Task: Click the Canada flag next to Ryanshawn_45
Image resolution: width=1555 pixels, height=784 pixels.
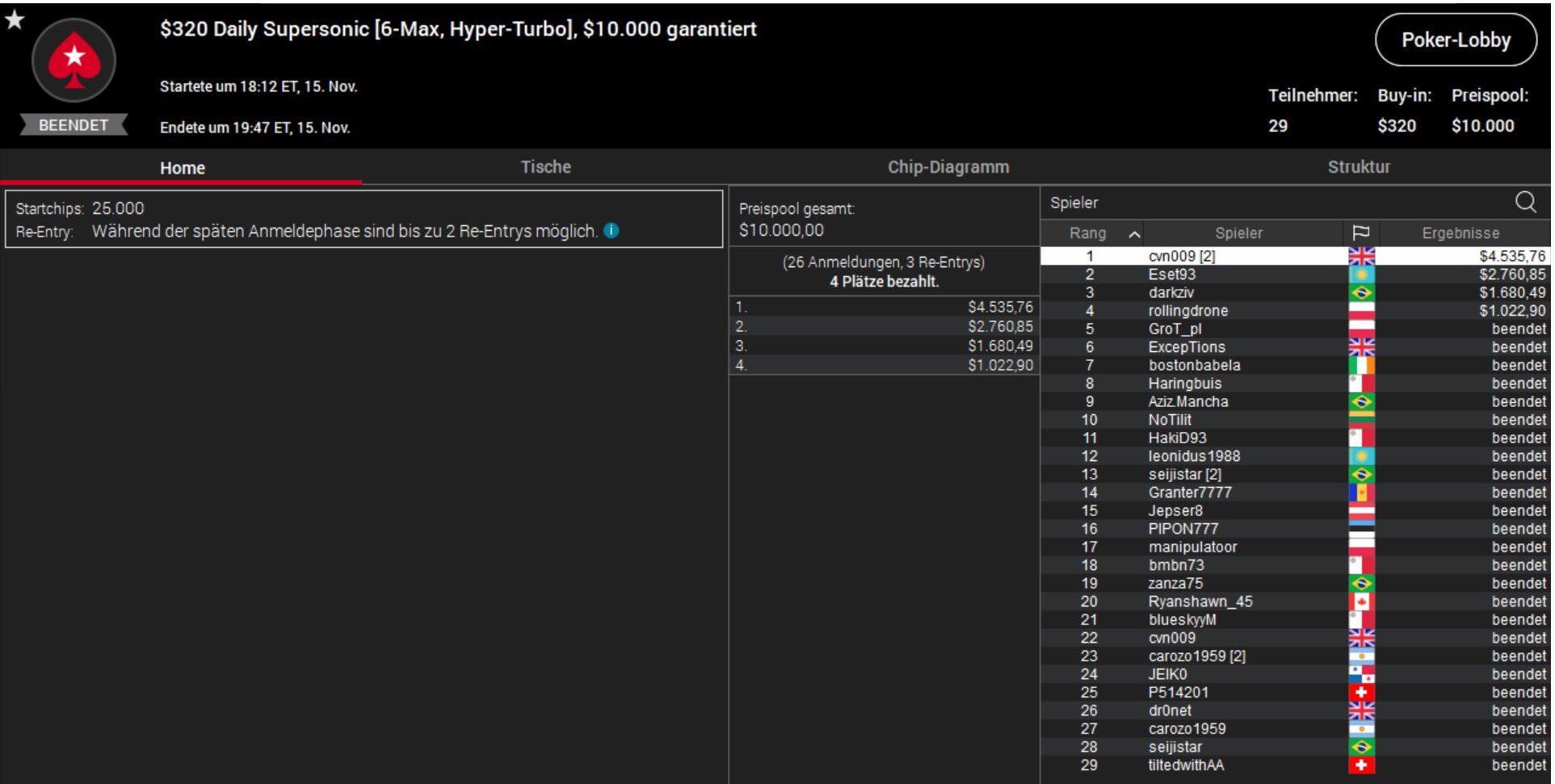Action: [1361, 602]
